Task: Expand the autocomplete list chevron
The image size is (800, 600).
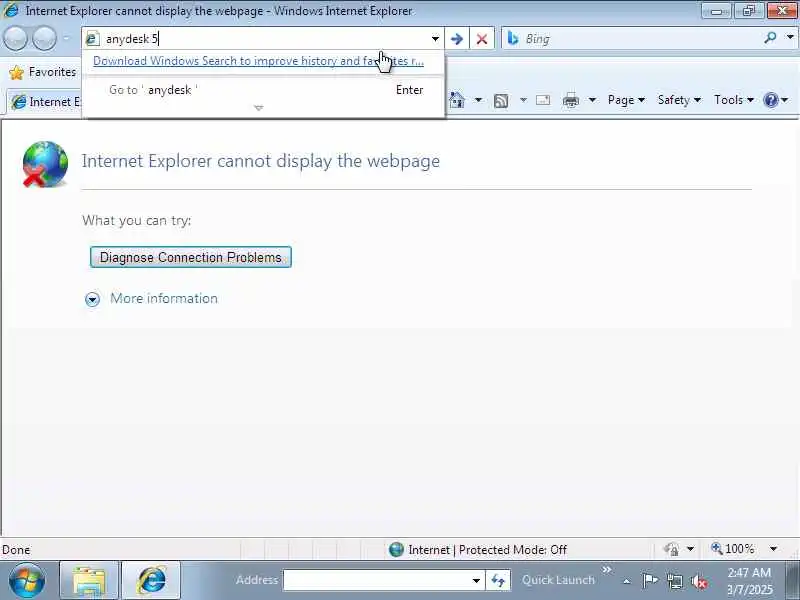Action: click(259, 108)
